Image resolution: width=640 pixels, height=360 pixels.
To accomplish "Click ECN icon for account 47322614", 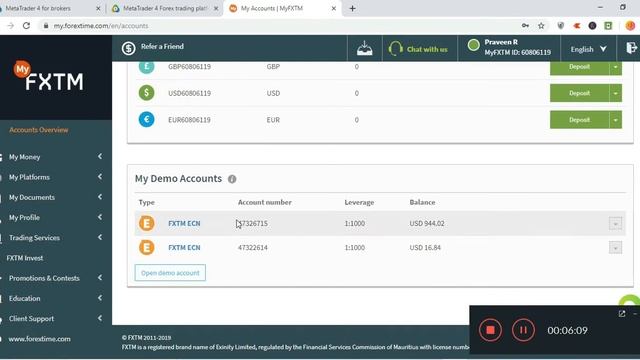I will coord(147,247).
